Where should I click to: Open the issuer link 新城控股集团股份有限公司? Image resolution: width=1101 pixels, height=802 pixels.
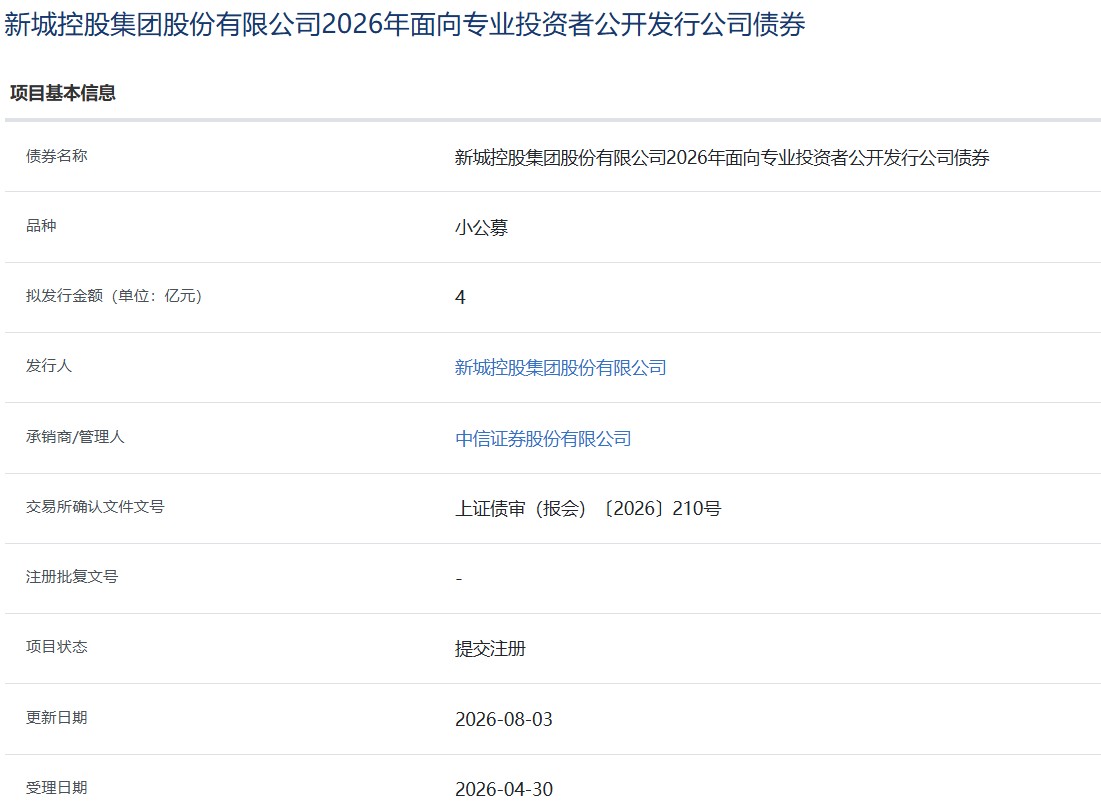point(560,367)
